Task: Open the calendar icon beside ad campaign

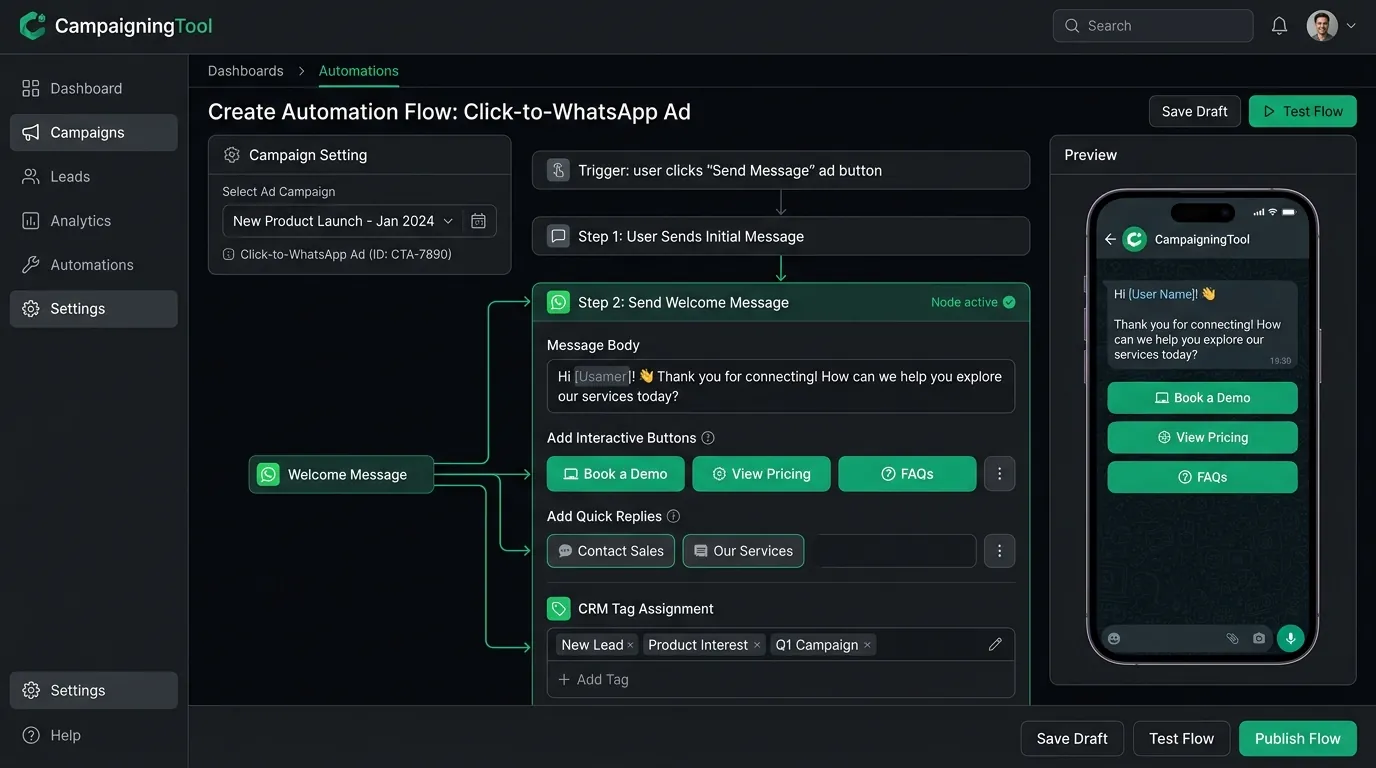Action: point(478,221)
